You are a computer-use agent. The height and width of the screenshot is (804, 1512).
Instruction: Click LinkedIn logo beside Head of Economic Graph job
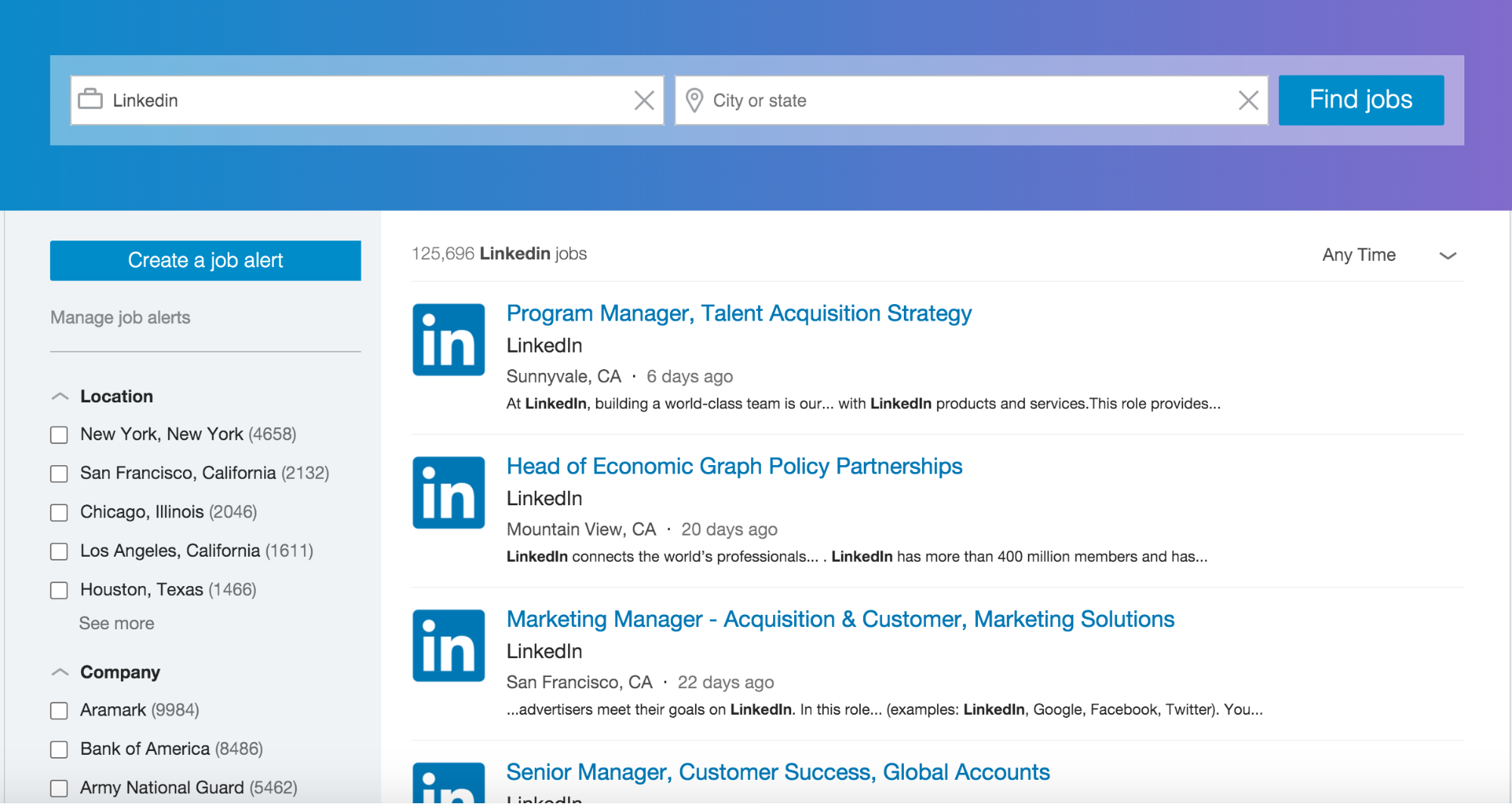(449, 492)
